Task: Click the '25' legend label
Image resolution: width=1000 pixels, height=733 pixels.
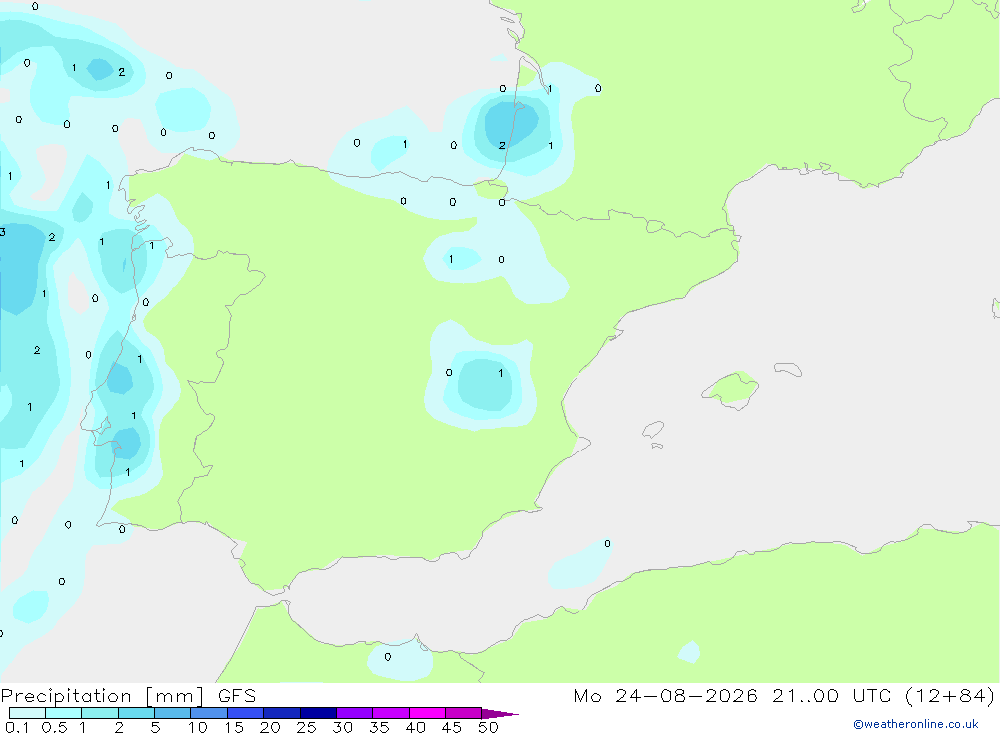Action: point(307,727)
